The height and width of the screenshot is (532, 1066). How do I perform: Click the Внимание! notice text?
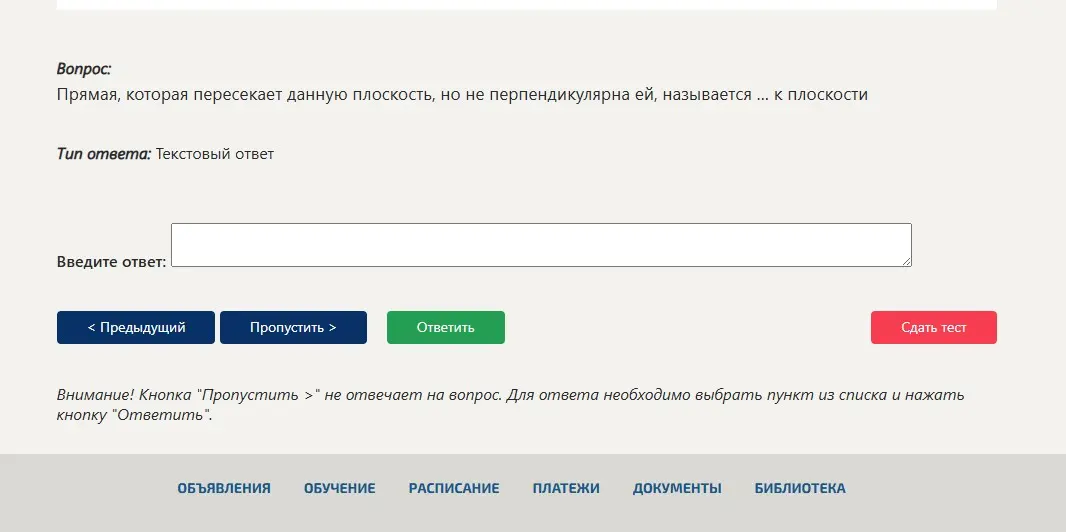[x=511, y=405]
